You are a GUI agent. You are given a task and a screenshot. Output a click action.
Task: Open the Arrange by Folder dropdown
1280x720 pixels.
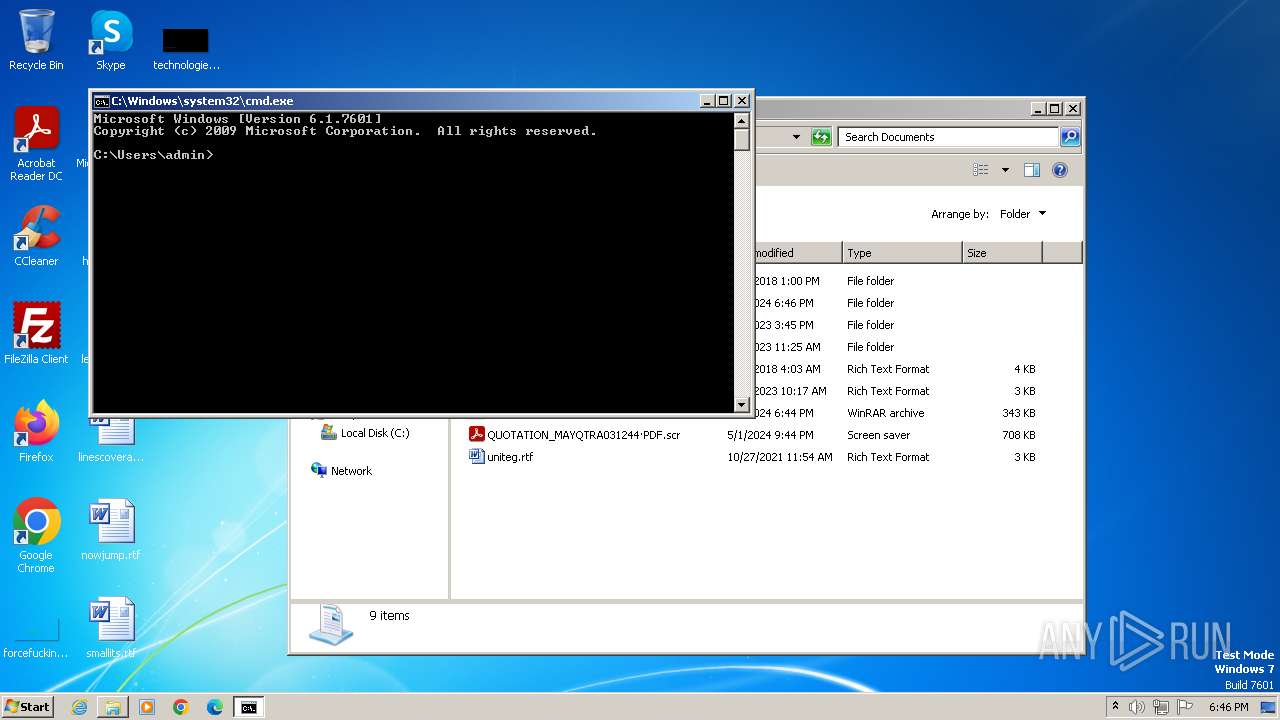1022,214
